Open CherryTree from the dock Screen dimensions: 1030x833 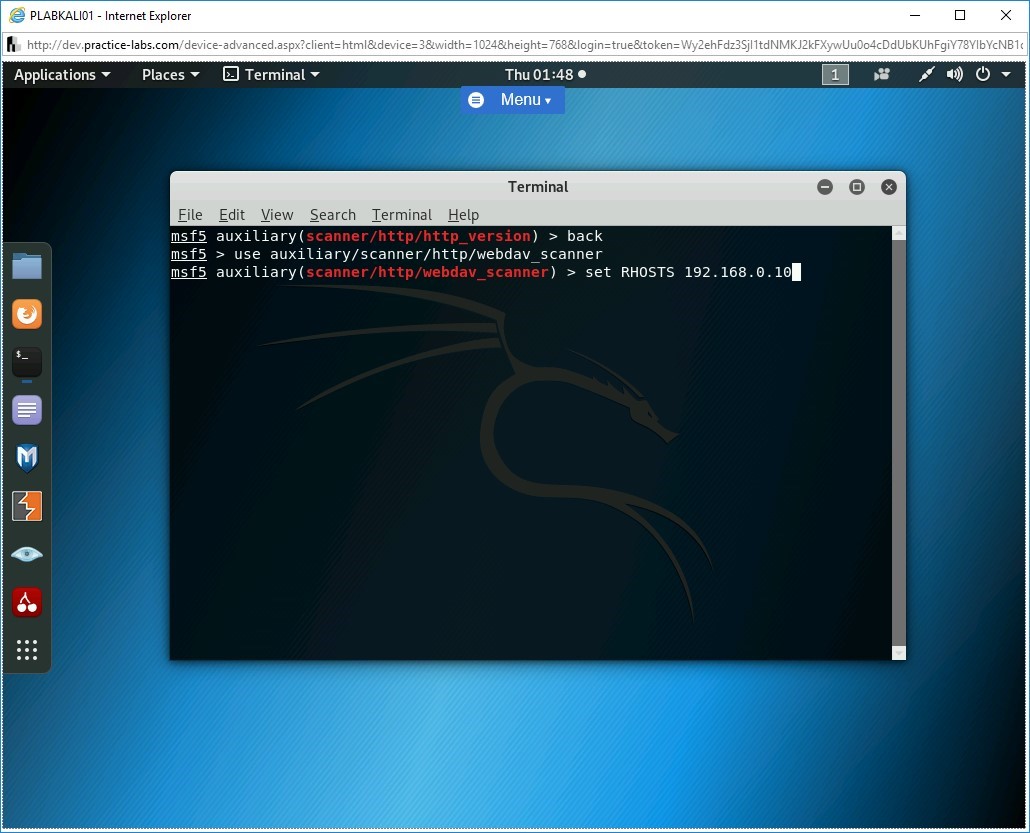coord(26,602)
